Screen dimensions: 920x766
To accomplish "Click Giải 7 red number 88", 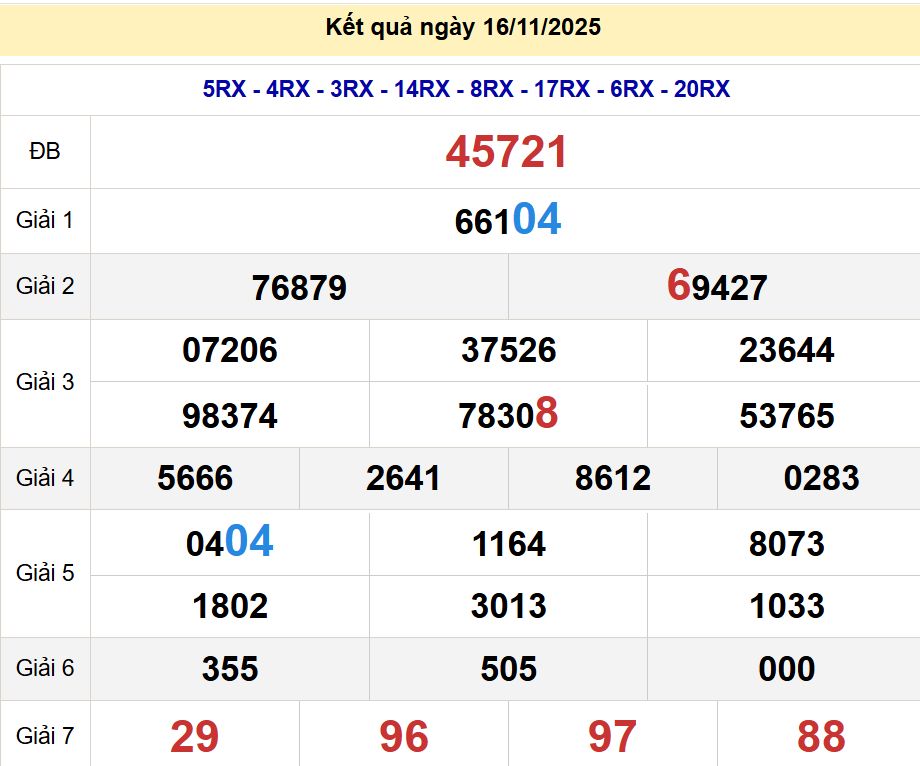I will [821, 737].
